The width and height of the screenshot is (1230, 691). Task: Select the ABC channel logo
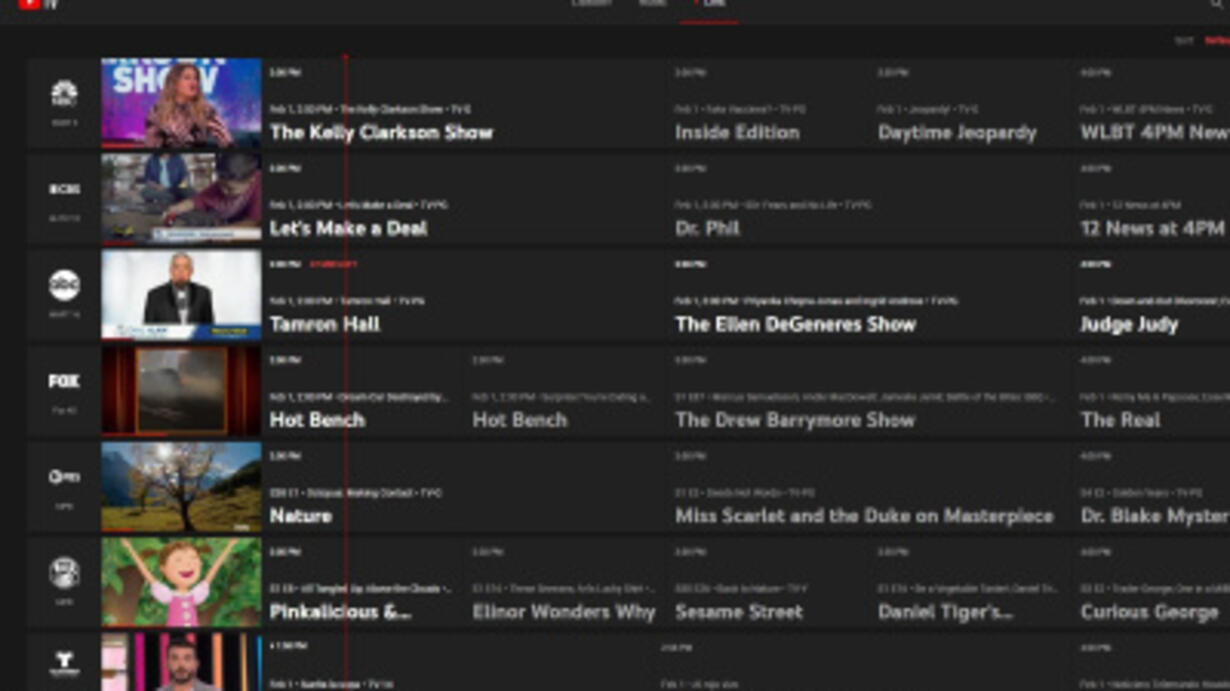pyautogui.click(x=64, y=286)
